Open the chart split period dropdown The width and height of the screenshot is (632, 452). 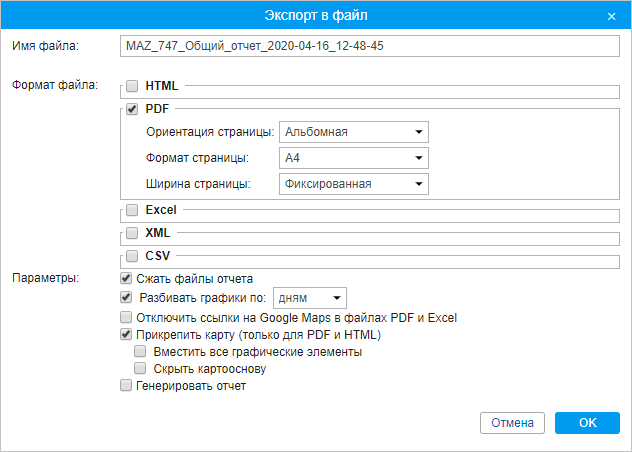309,298
